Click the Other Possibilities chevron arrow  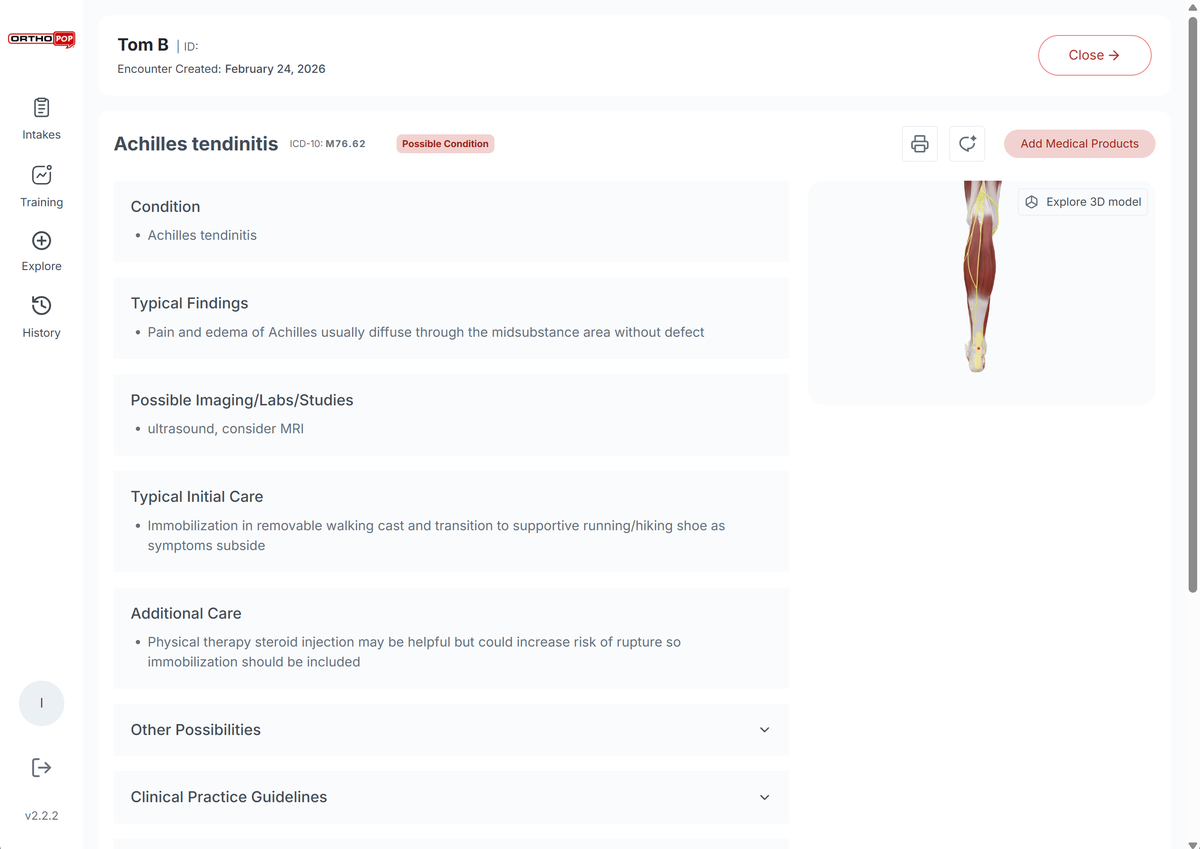click(765, 730)
